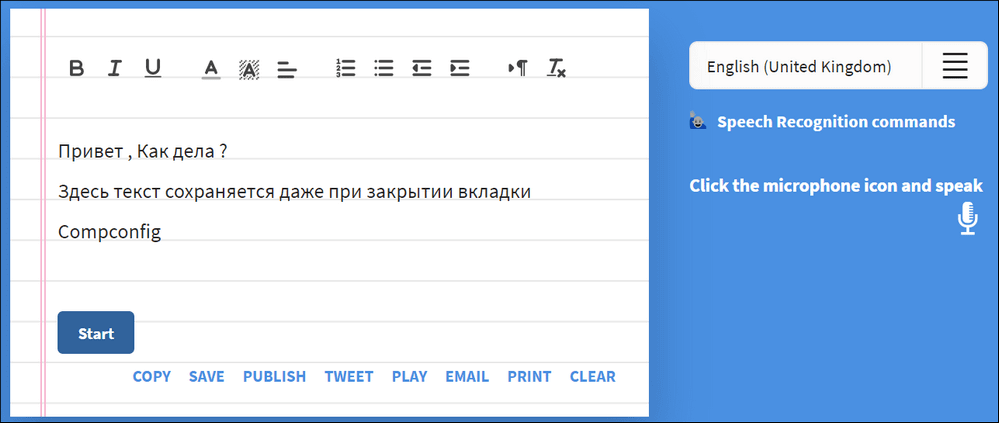
Task: Click the Speech Recognition commands emoji icon
Action: pos(698,120)
